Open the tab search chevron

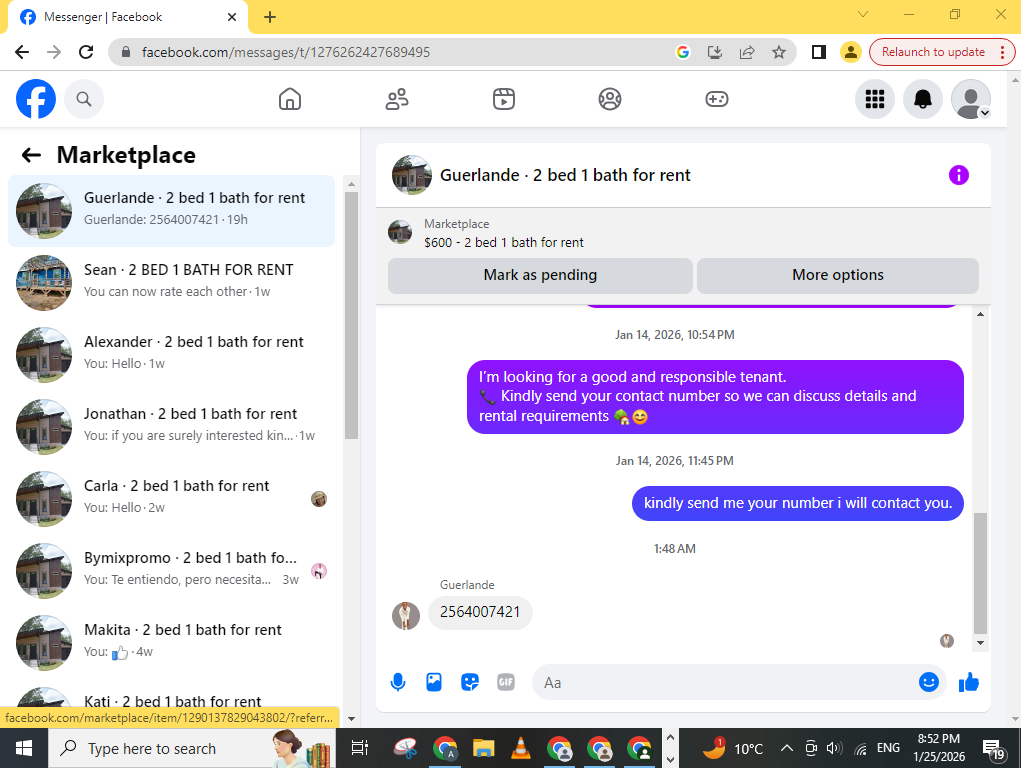[863, 14]
